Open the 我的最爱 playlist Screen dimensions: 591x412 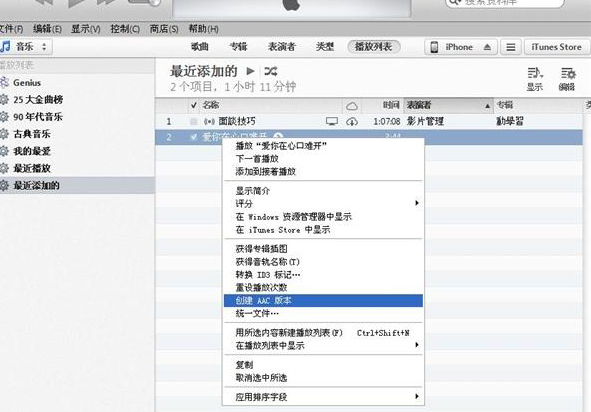click(x=32, y=151)
